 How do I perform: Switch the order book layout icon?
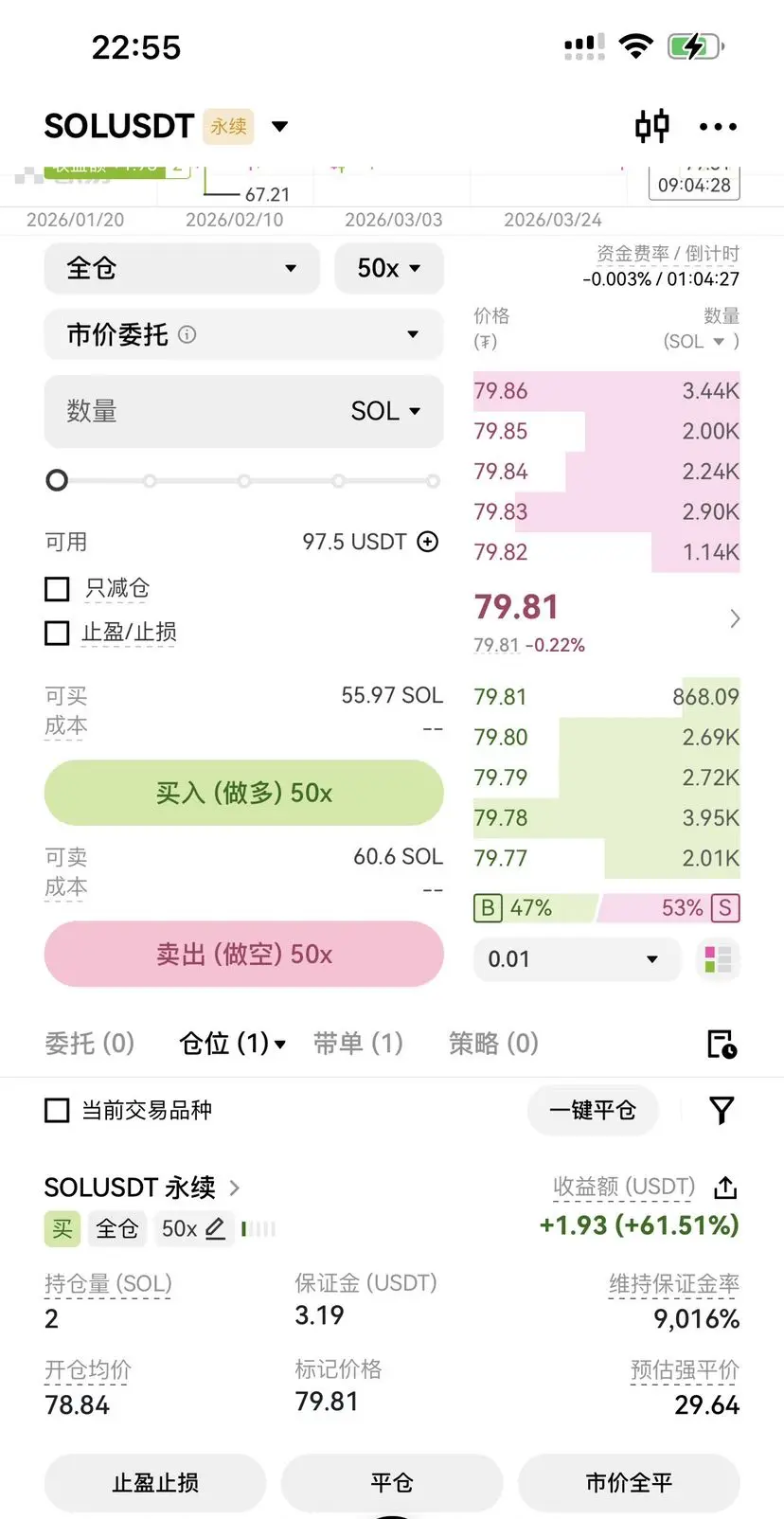tap(718, 959)
